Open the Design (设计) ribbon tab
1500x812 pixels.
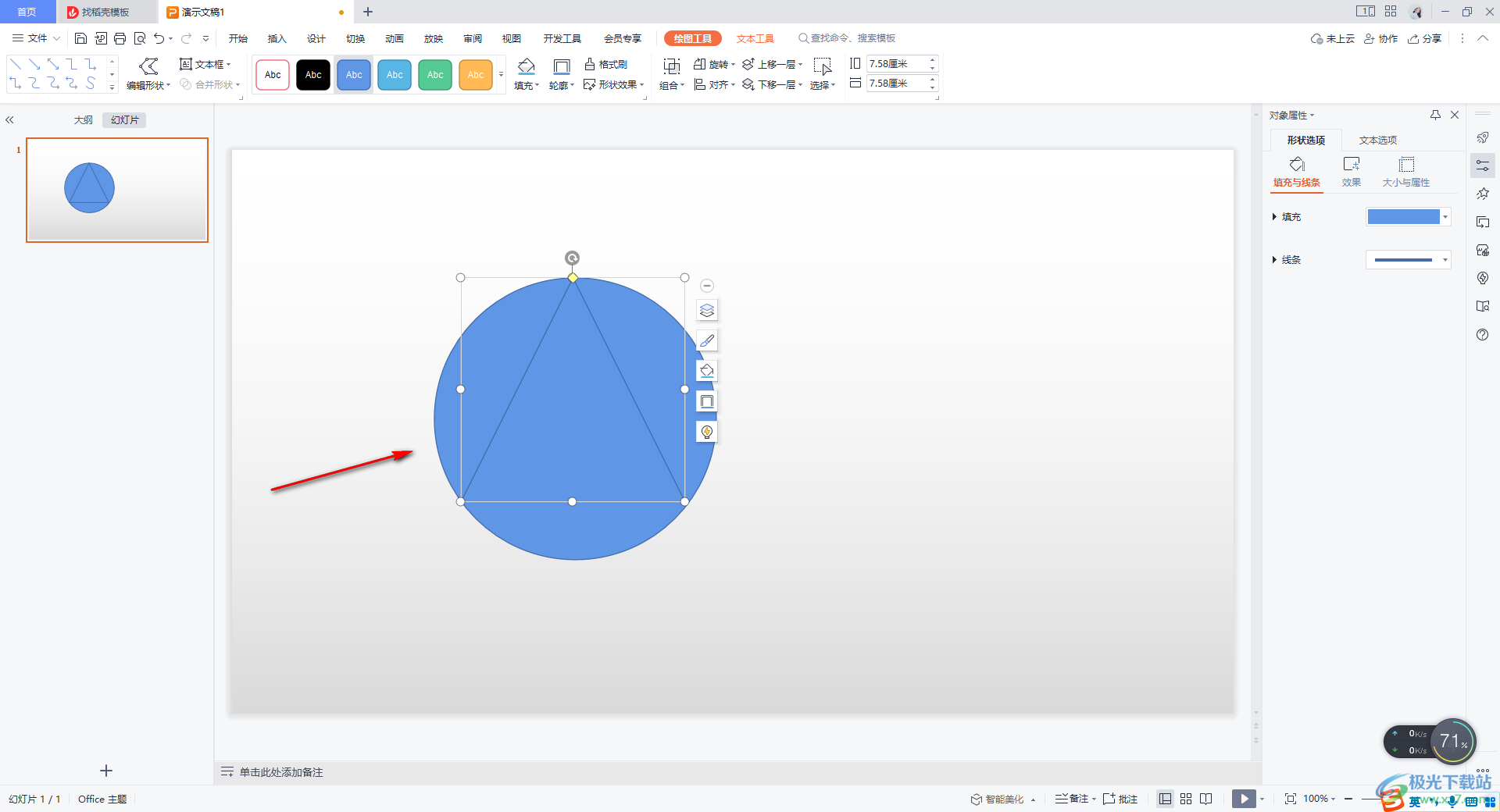316,38
